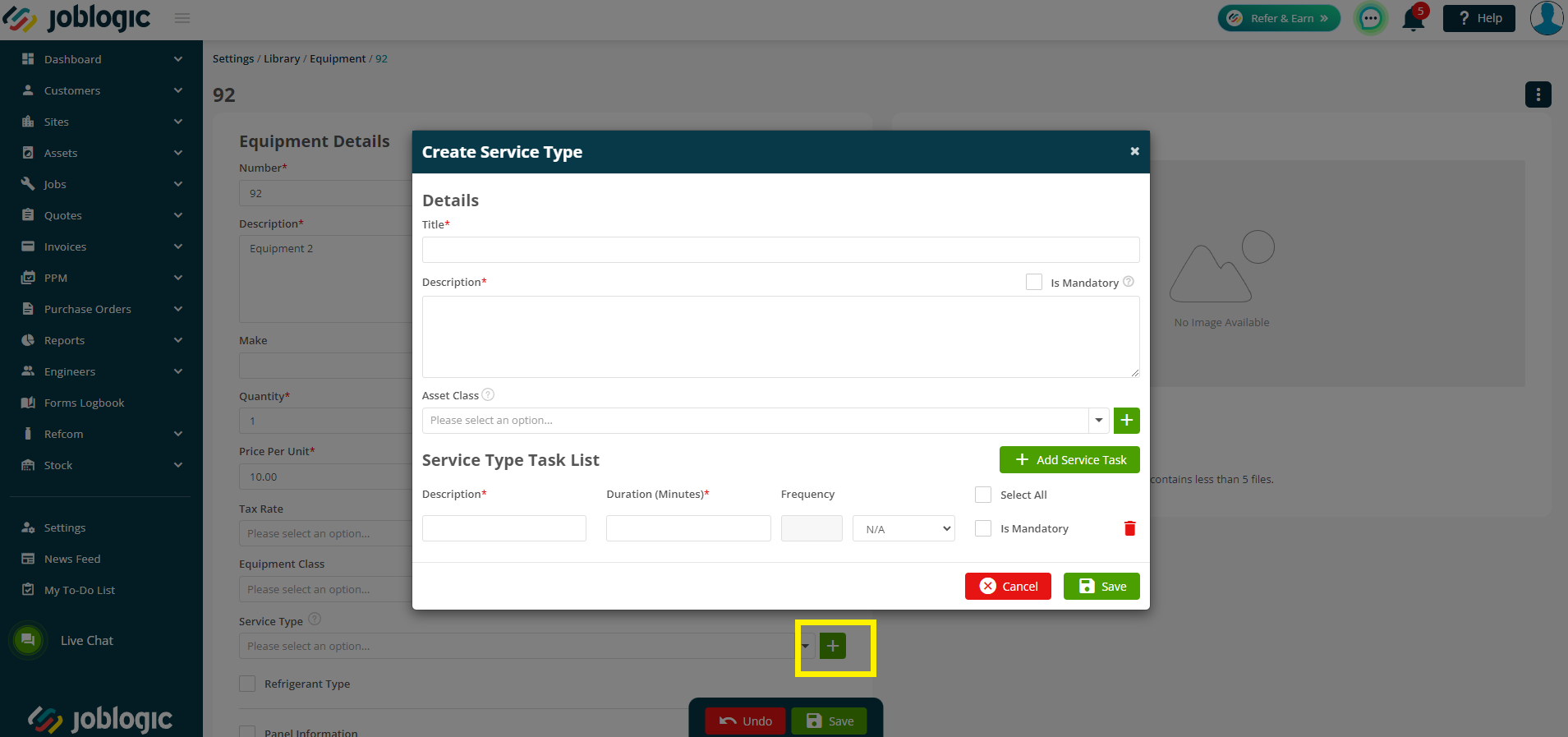Click the user profile avatar
1568x737 pixels.
coord(1546,18)
